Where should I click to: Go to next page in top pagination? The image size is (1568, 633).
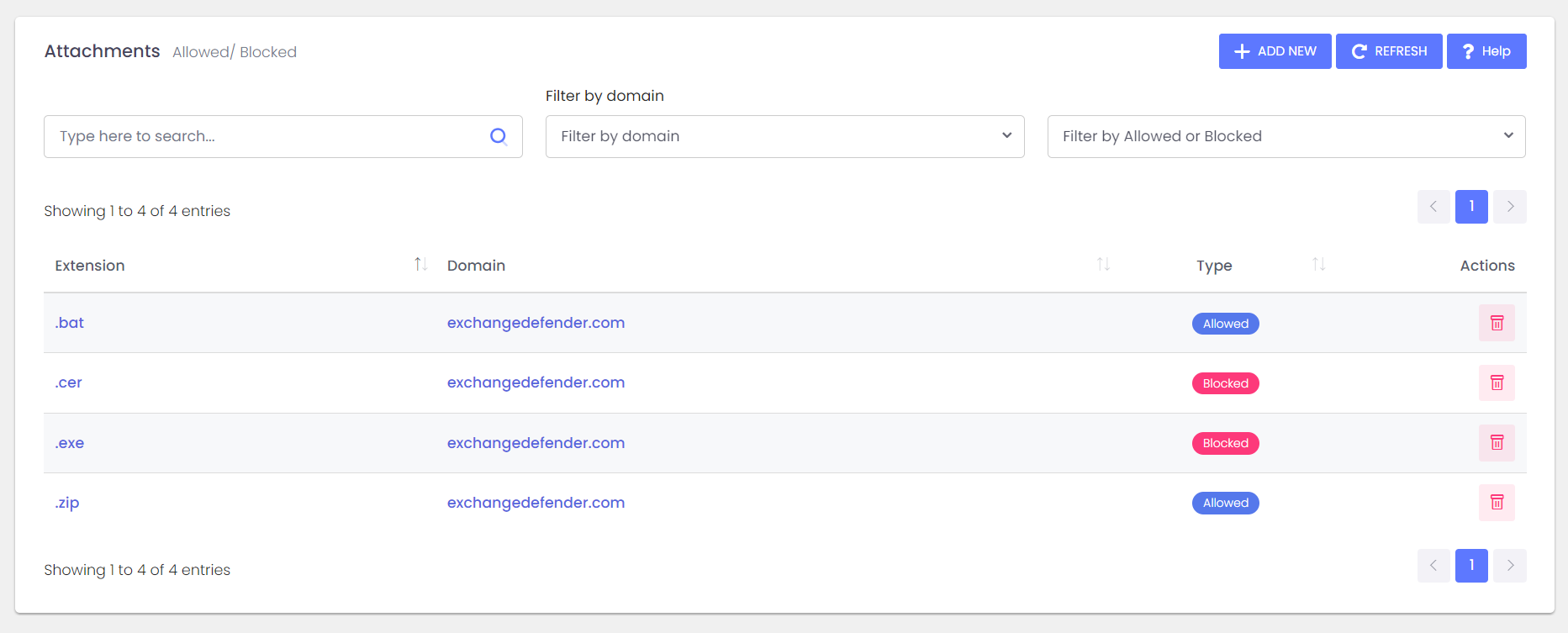tap(1510, 207)
